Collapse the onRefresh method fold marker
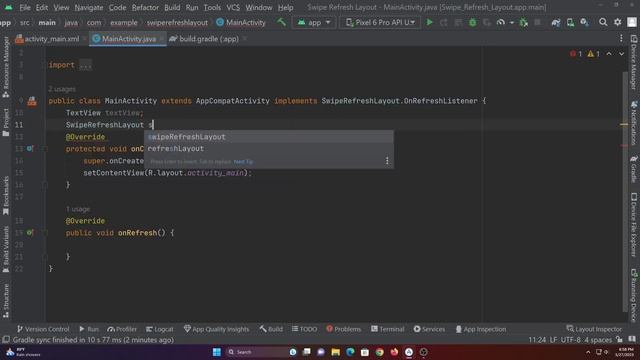 (x=45, y=233)
